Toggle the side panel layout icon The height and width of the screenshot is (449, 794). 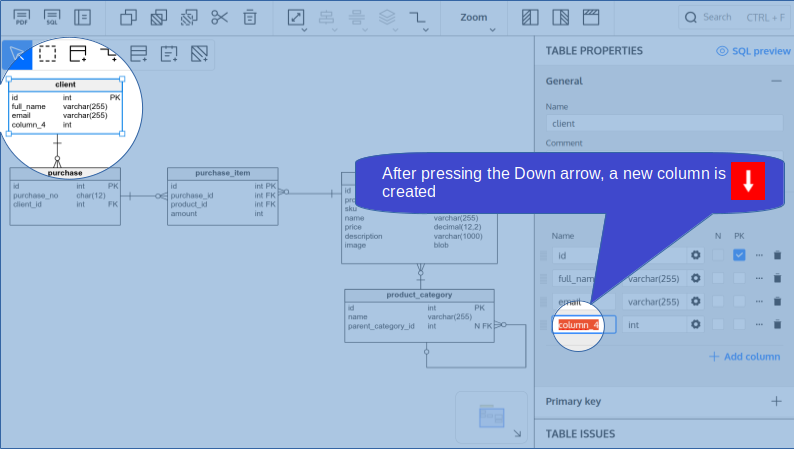click(x=82, y=18)
